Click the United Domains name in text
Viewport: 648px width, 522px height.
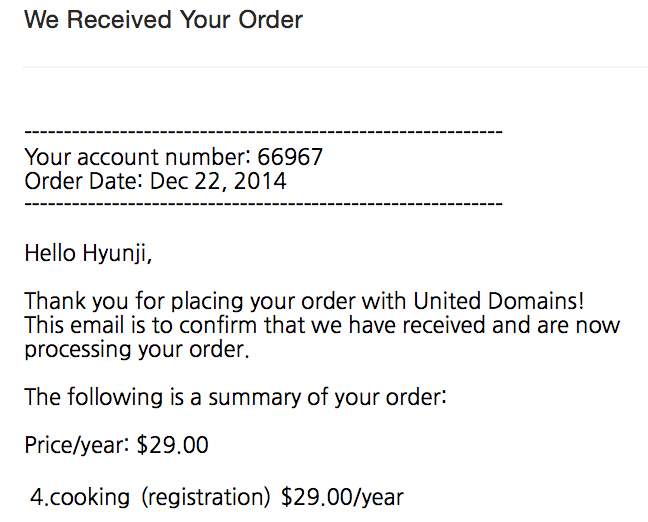point(496,300)
